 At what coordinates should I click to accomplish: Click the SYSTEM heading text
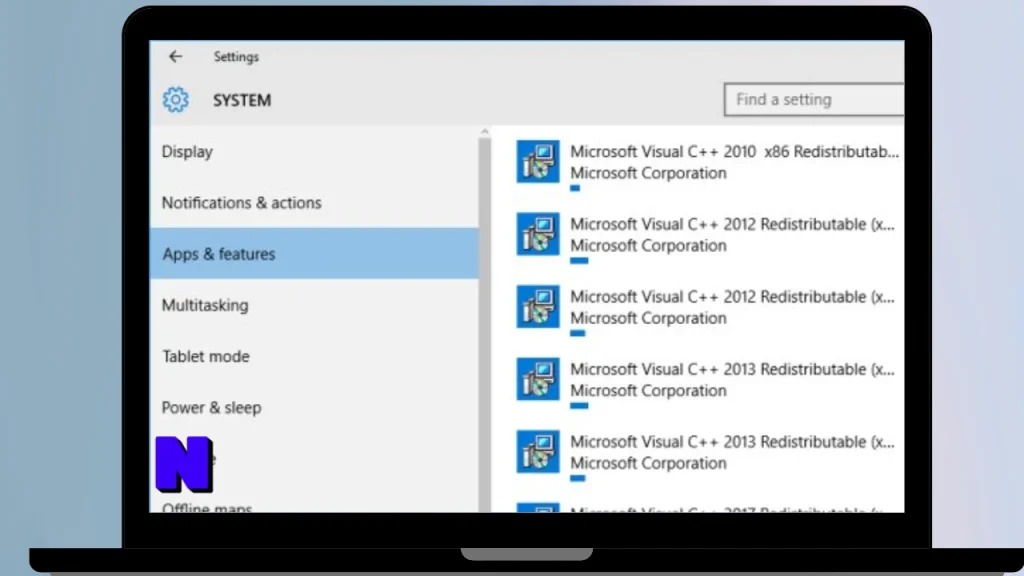(242, 100)
